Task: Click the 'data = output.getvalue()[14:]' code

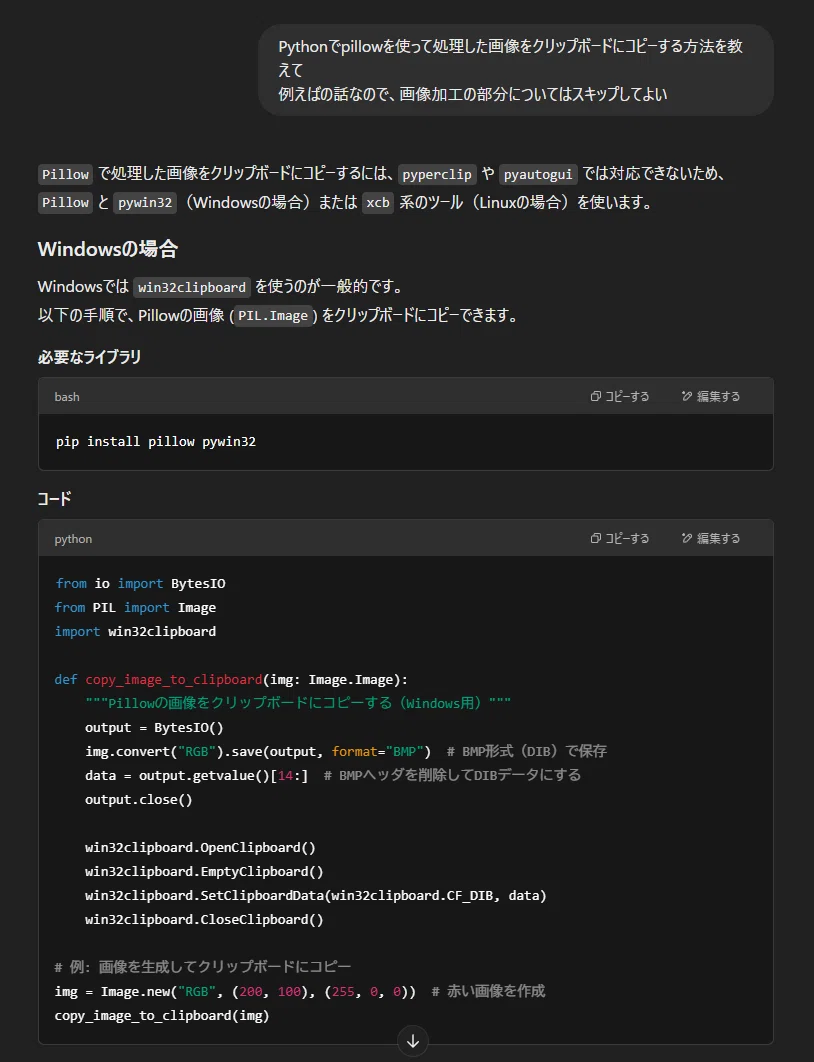Action: click(x=196, y=776)
